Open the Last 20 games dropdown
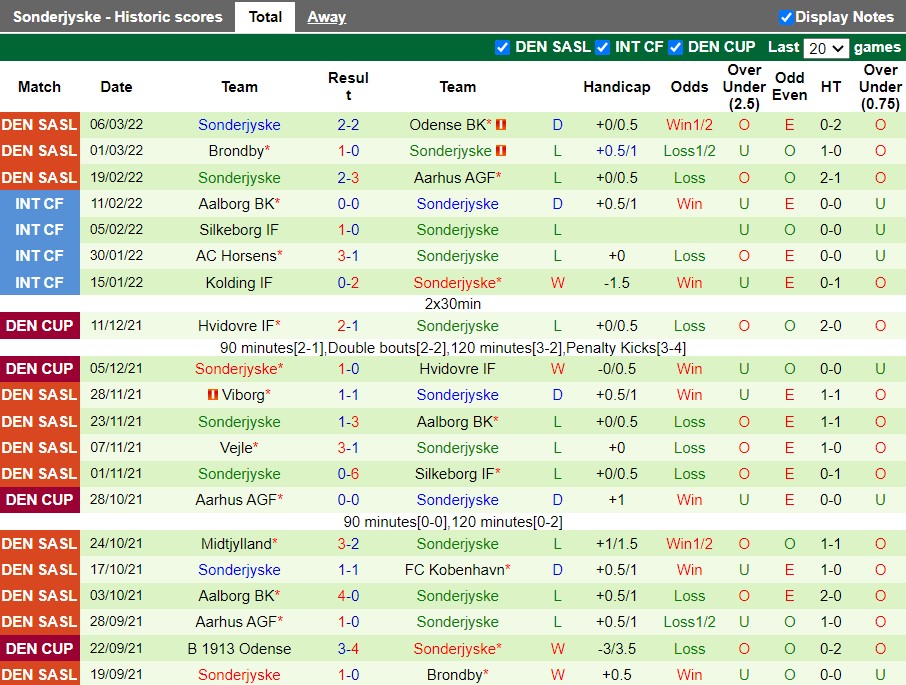The height and width of the screenshot is (685, 906). click(x=826, y=48)
